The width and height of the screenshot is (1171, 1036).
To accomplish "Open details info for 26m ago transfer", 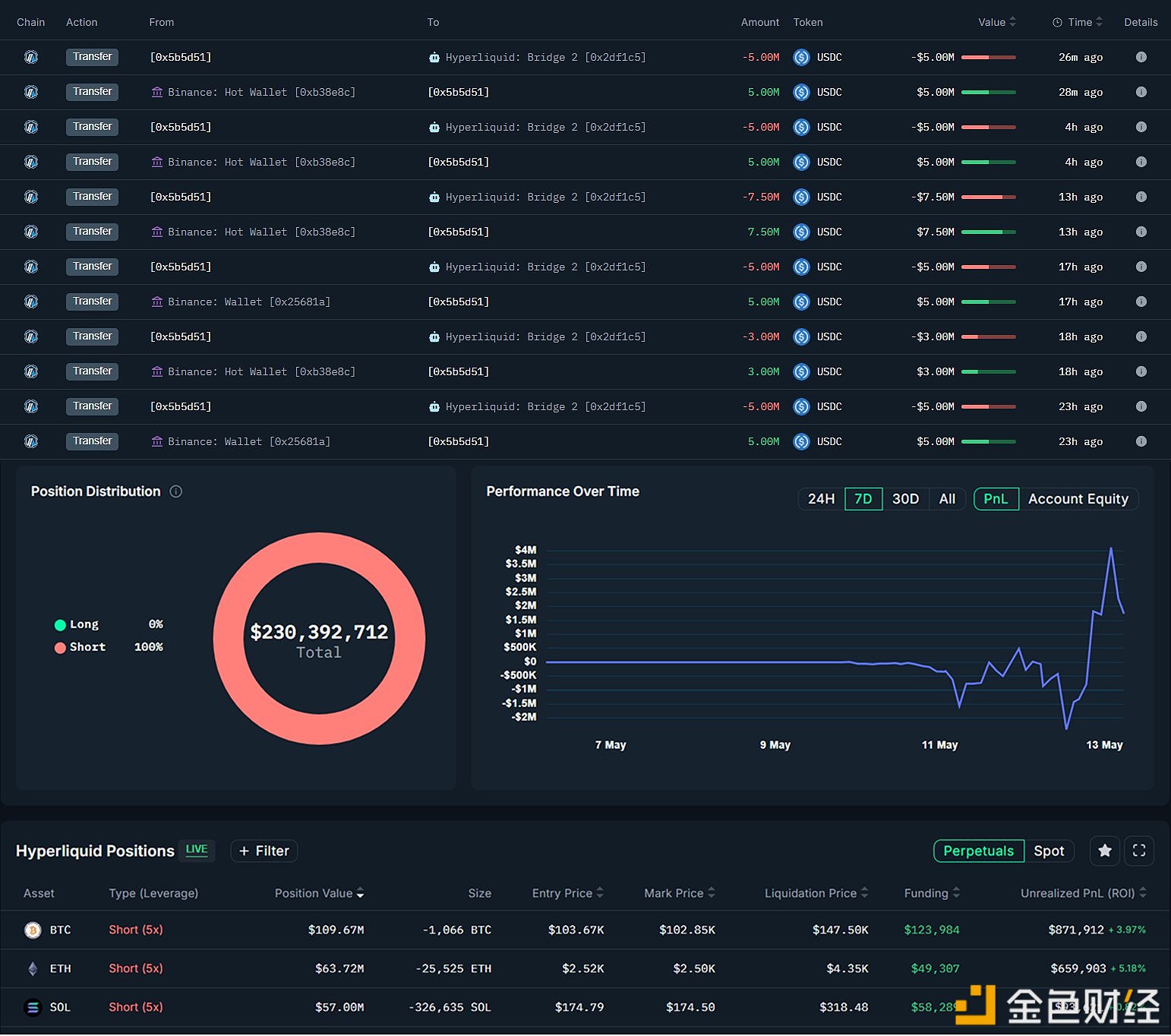I will click(1141, 57).
